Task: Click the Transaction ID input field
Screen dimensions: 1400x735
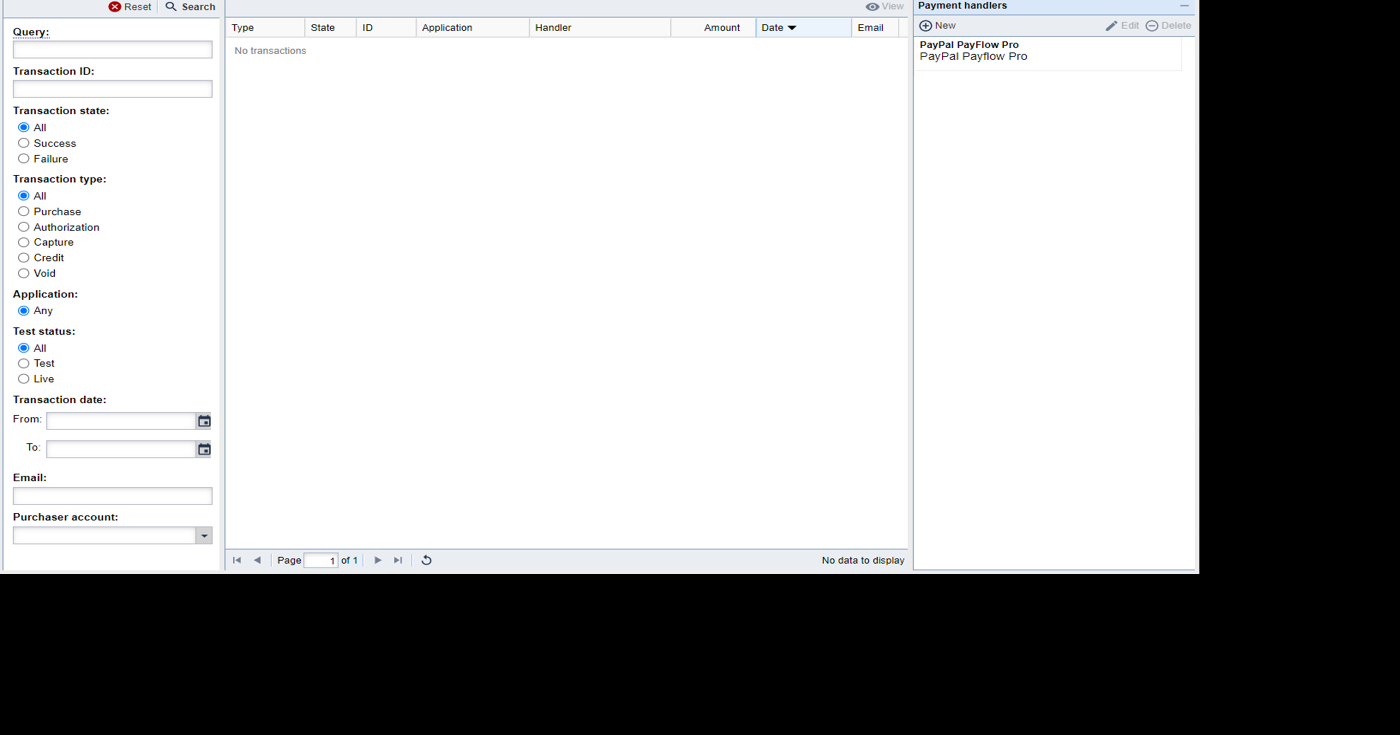Action: coord(112,89)
